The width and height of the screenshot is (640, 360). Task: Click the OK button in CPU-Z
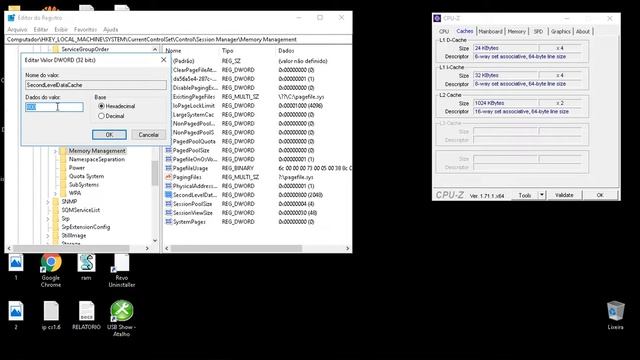coord(600,195)
